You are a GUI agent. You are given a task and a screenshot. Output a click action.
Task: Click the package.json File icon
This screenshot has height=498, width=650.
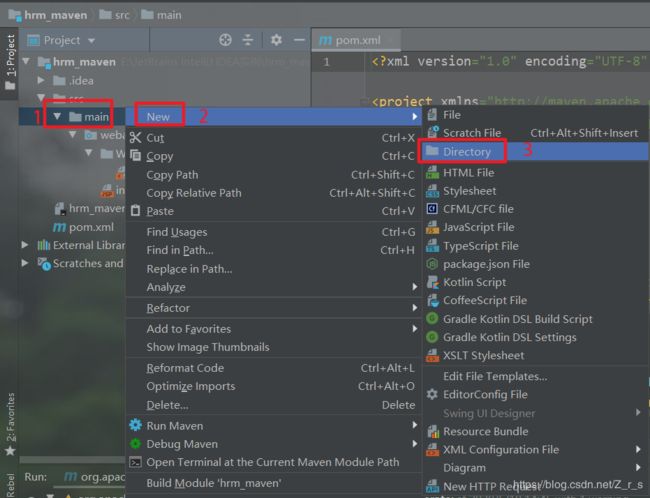tap(432, 264)
